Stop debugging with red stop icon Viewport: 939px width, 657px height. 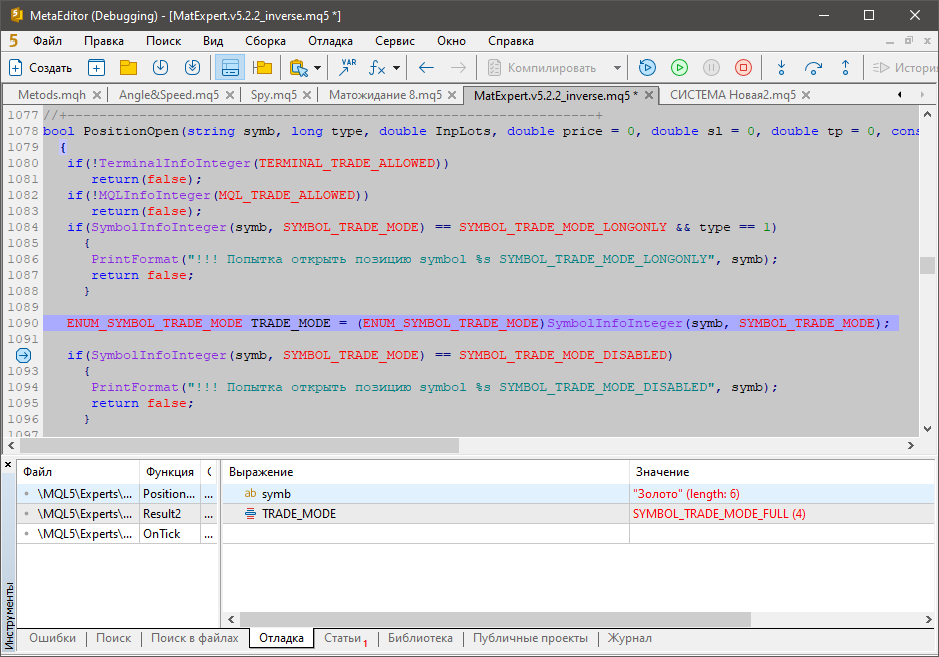click(x=743, y=68)
